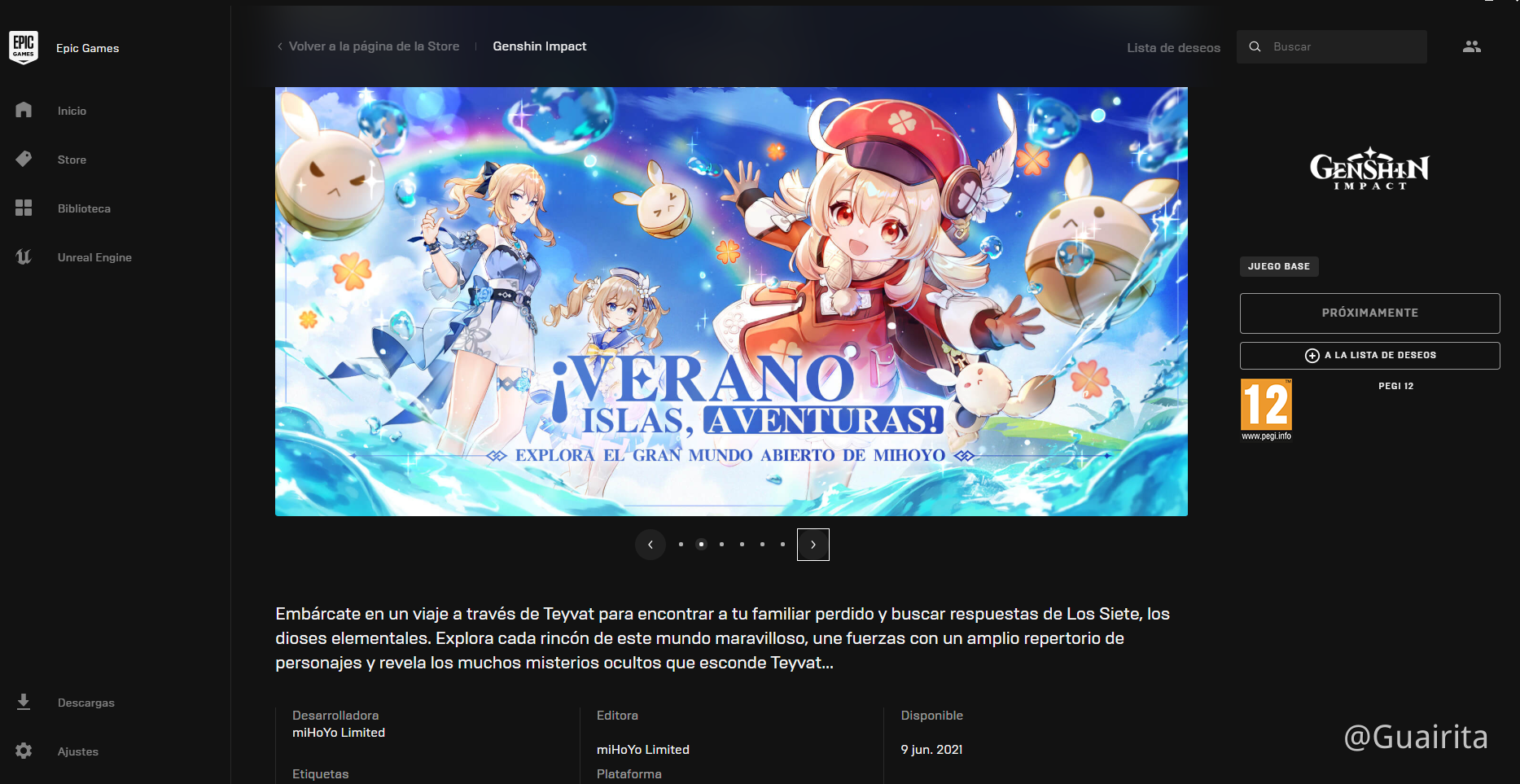This screenshot has height=784, width=1520.
Task: Open the Ajustes gear icon
Action: [24, 751]
